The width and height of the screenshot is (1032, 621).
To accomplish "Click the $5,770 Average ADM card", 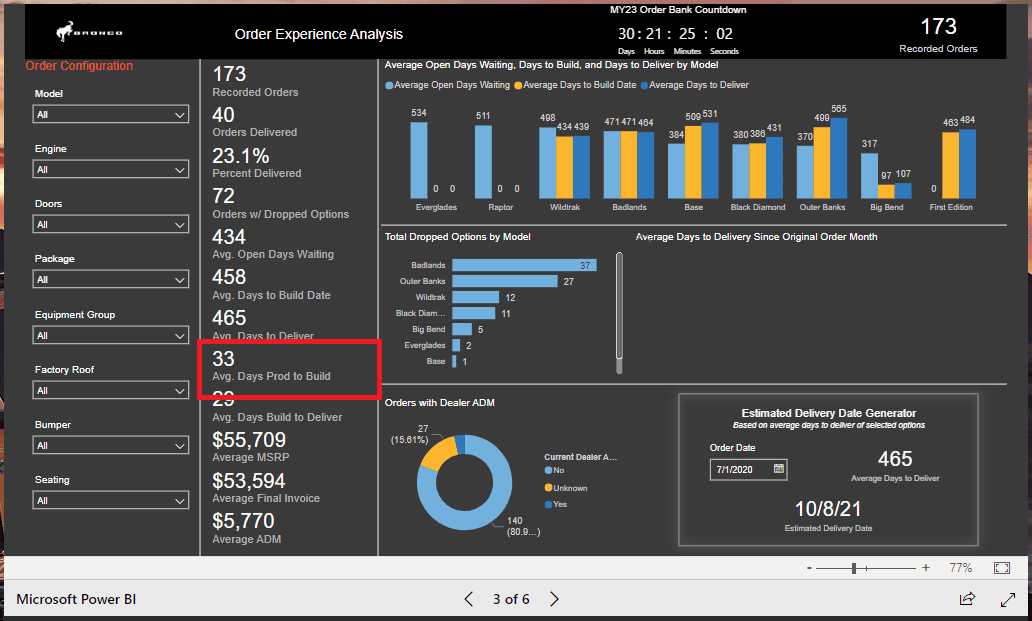I will click(247, 528).
